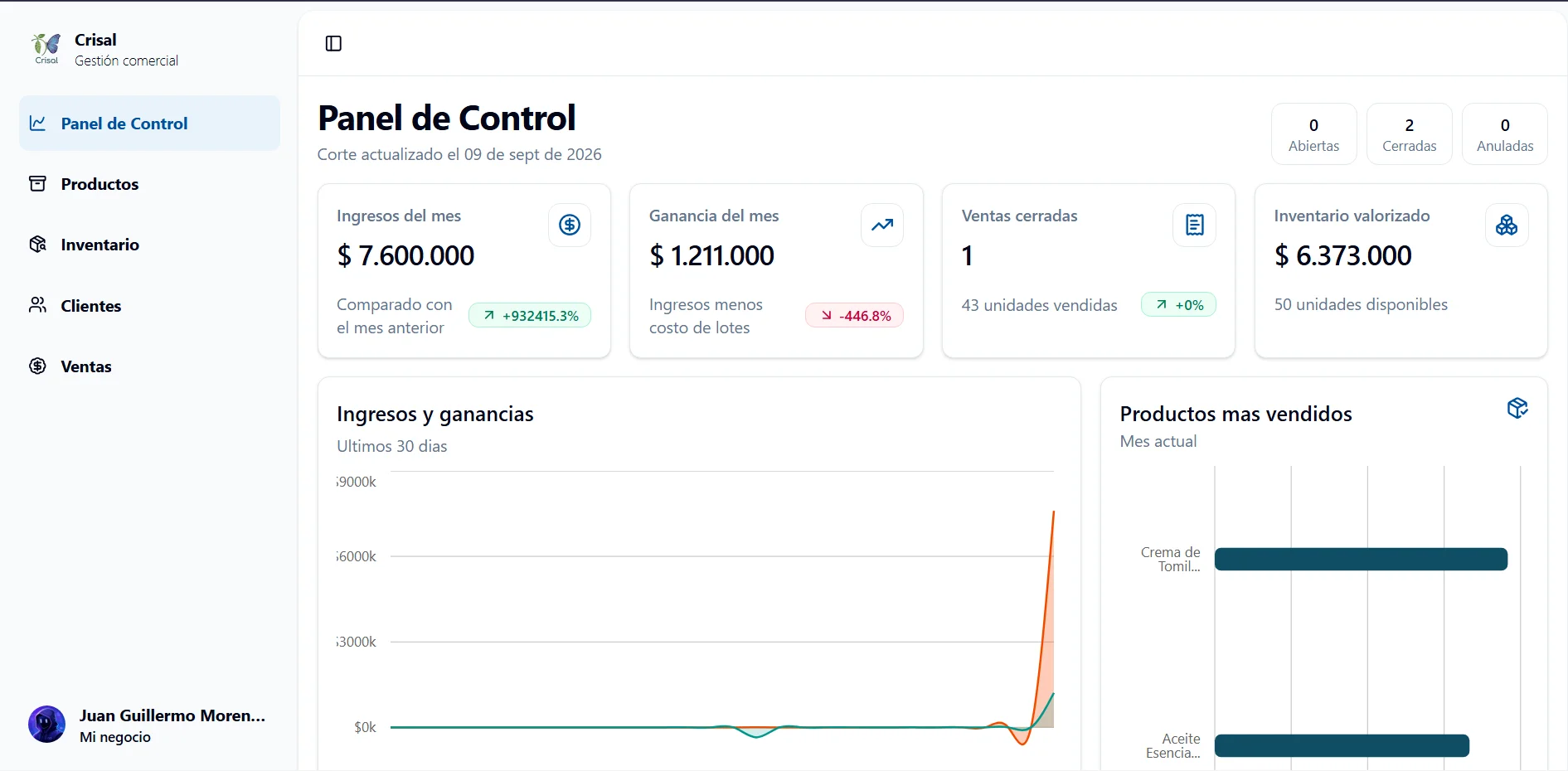Click the Productos archive box icon
Viewport: 1568px width, 771px height.
(x=37, y=183)
